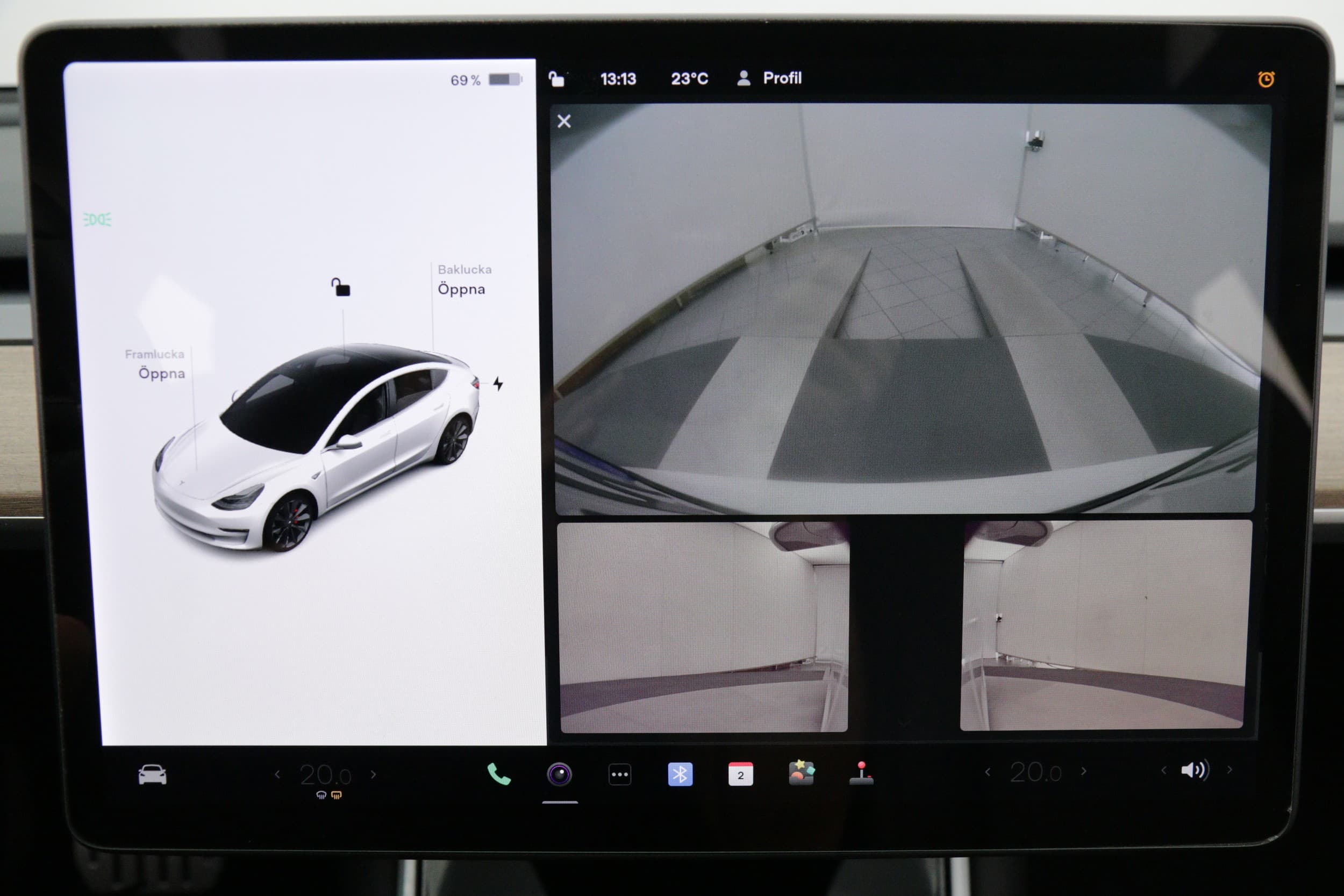Tap the white Model 3 car image
1344x896 pixels.
coord(316,447)
